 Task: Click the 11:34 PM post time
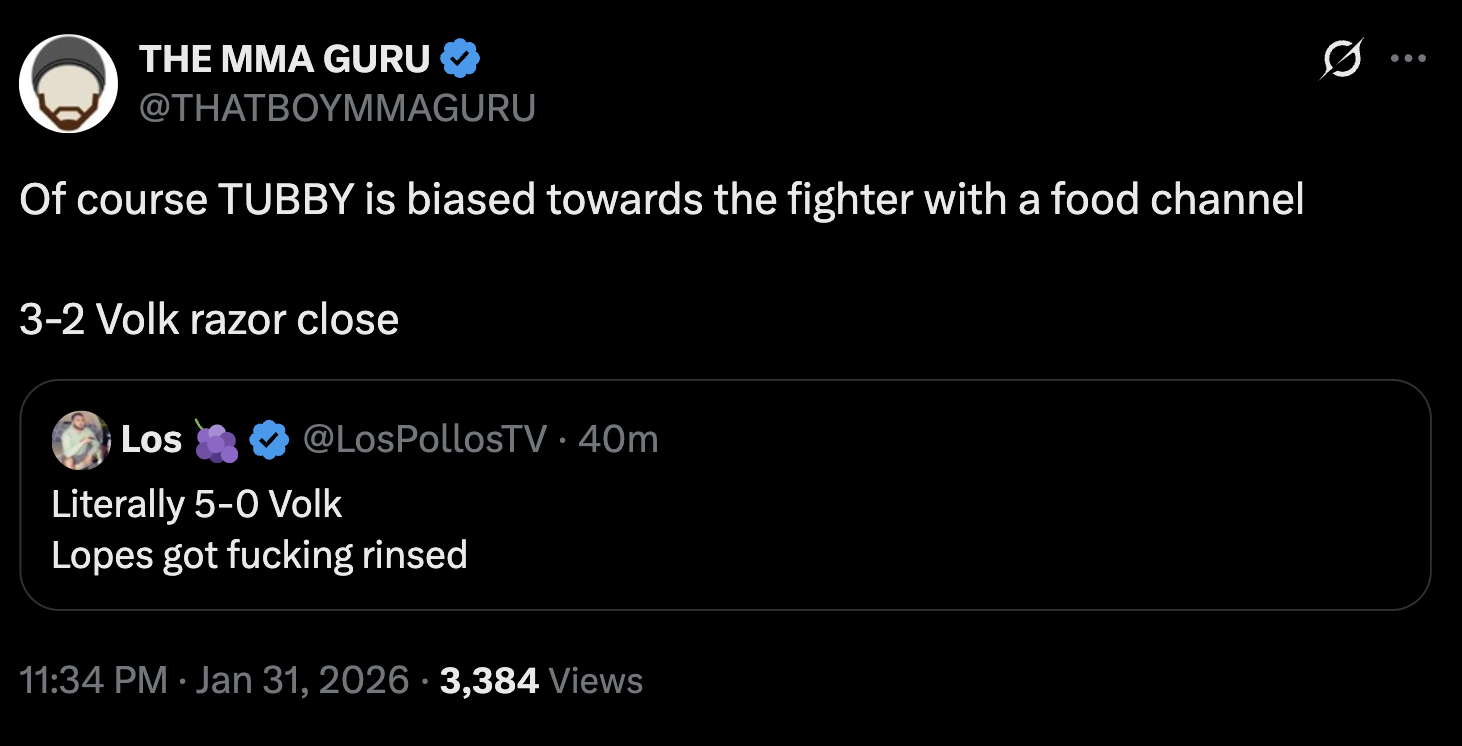[x=93, y=681]
